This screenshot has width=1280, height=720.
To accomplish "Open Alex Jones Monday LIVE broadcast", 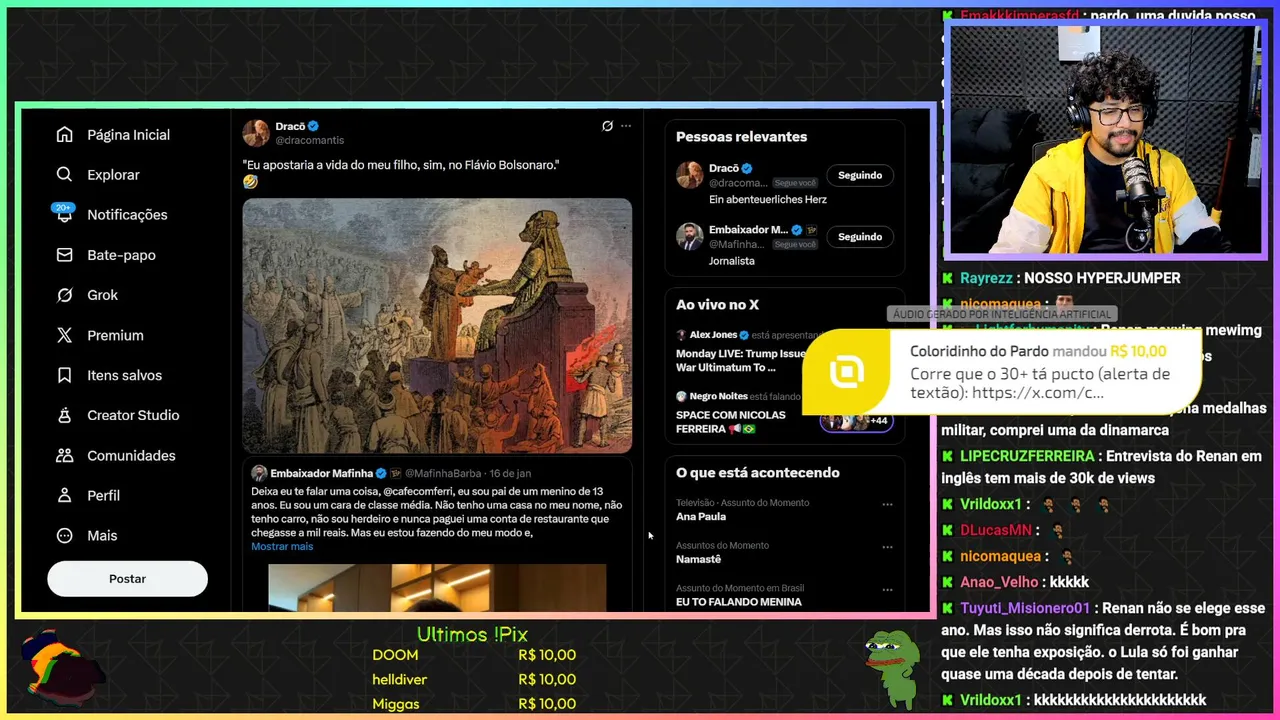I will click(740, 360).
